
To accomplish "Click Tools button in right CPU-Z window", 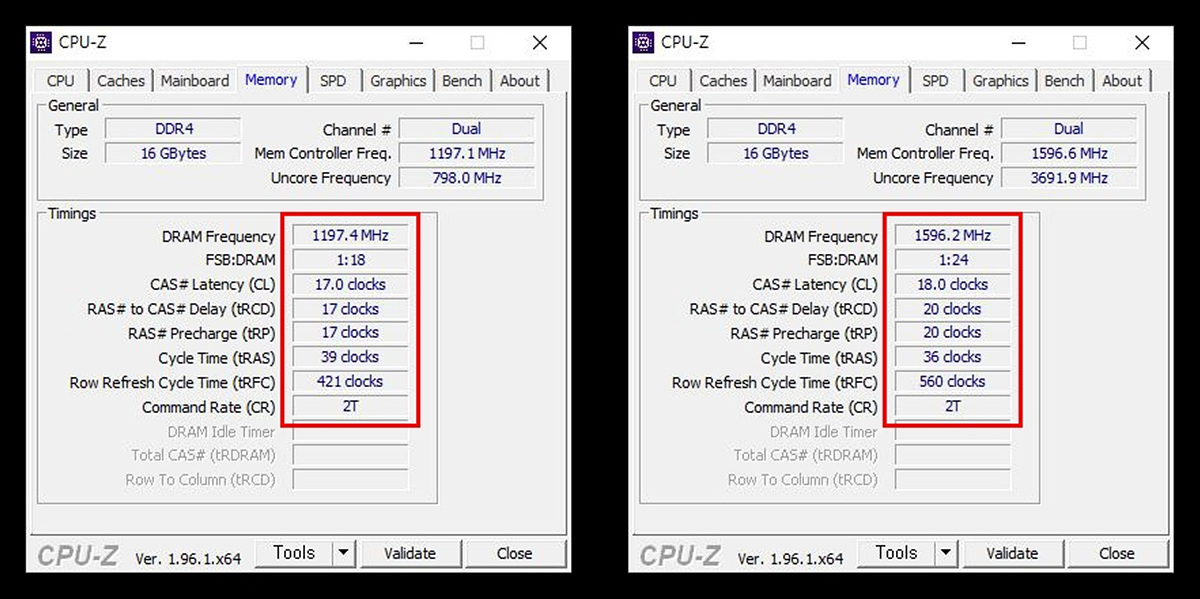I will (896, 553).
